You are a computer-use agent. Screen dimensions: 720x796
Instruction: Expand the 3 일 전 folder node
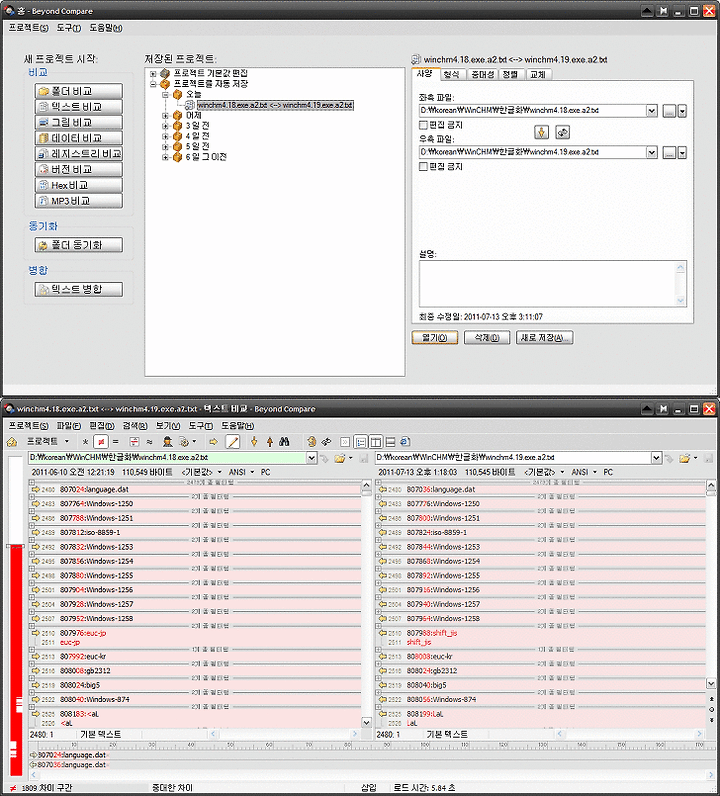point(165,126)
